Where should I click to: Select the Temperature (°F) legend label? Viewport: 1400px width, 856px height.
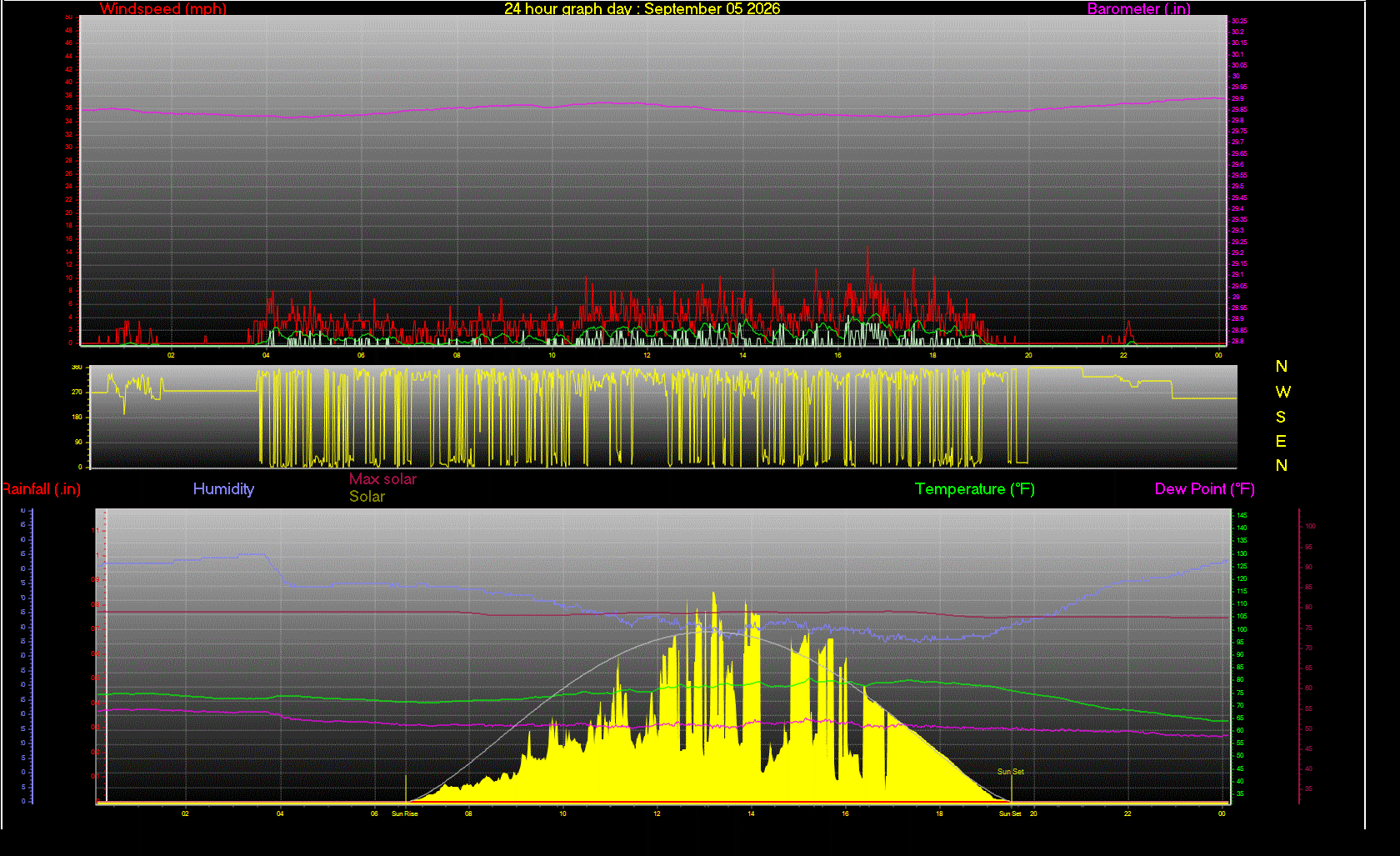point(975,489)
